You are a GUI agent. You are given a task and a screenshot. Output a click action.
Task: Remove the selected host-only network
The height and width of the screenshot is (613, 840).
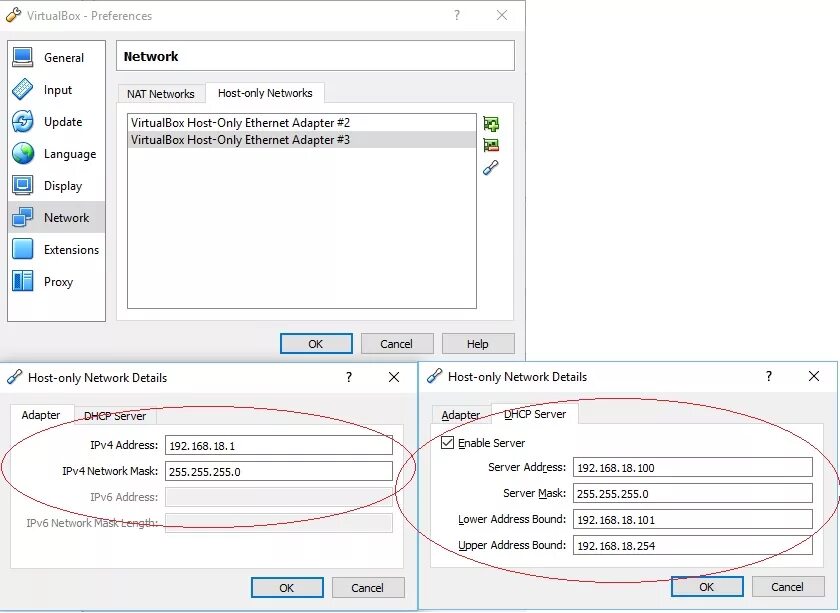491,145
